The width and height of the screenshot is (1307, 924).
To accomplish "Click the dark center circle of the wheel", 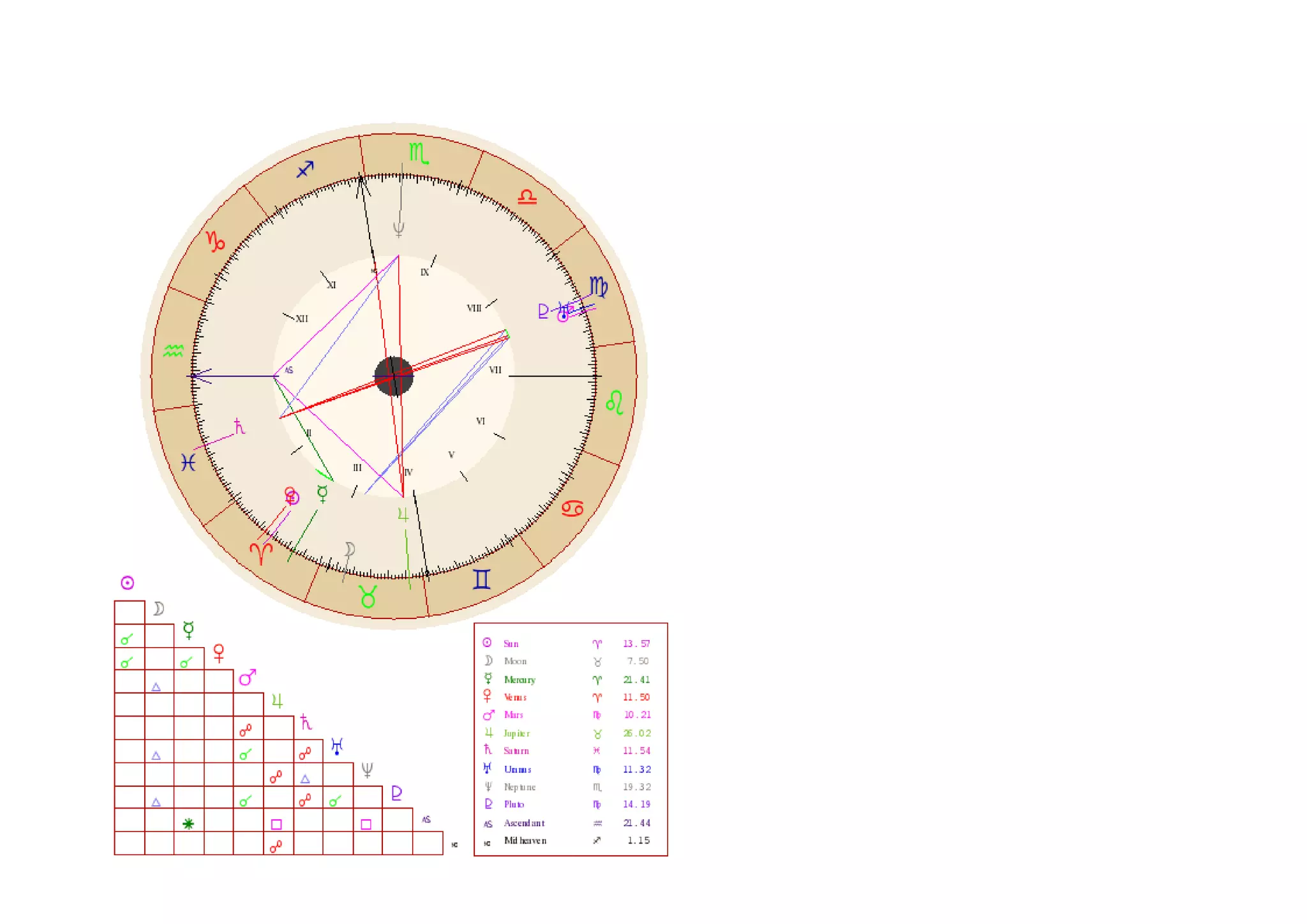I will [394, 376].
